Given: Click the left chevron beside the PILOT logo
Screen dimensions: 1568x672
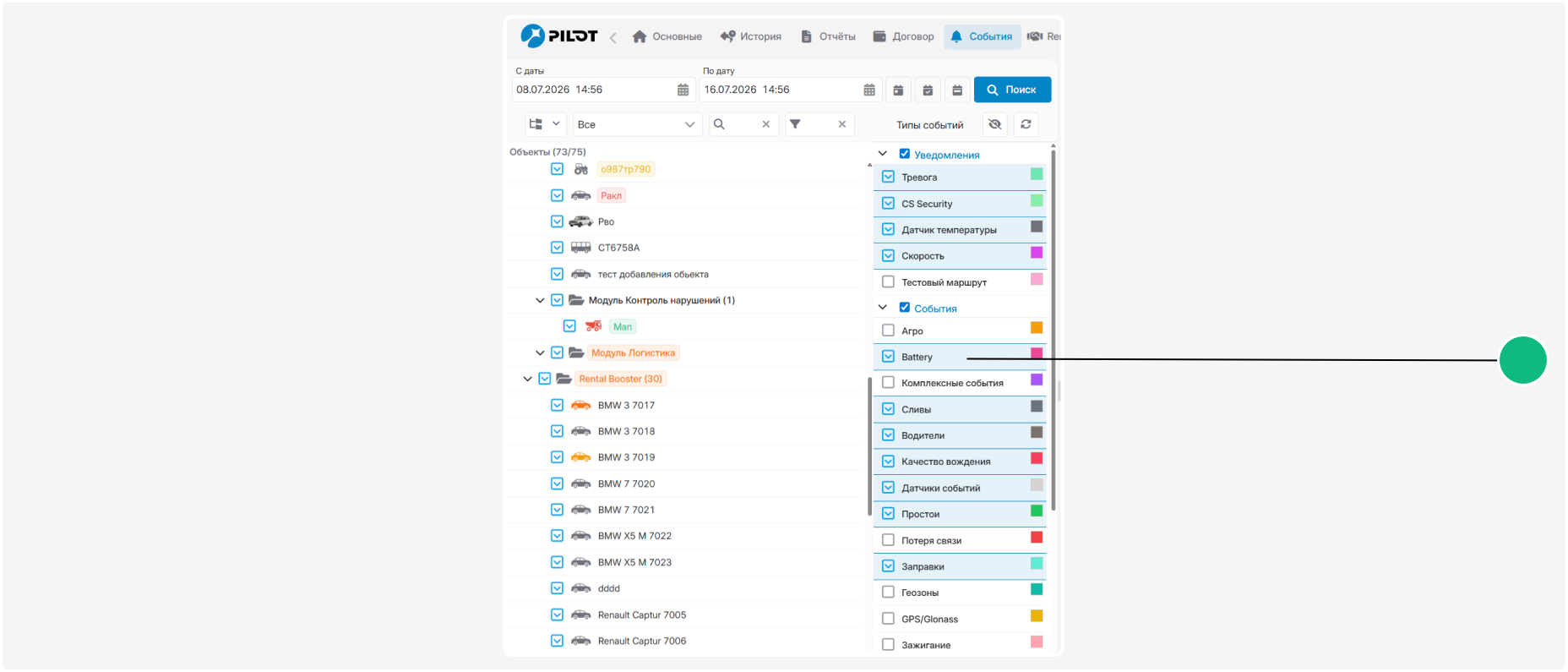Looking at the screenshot, I should [613, 37].
